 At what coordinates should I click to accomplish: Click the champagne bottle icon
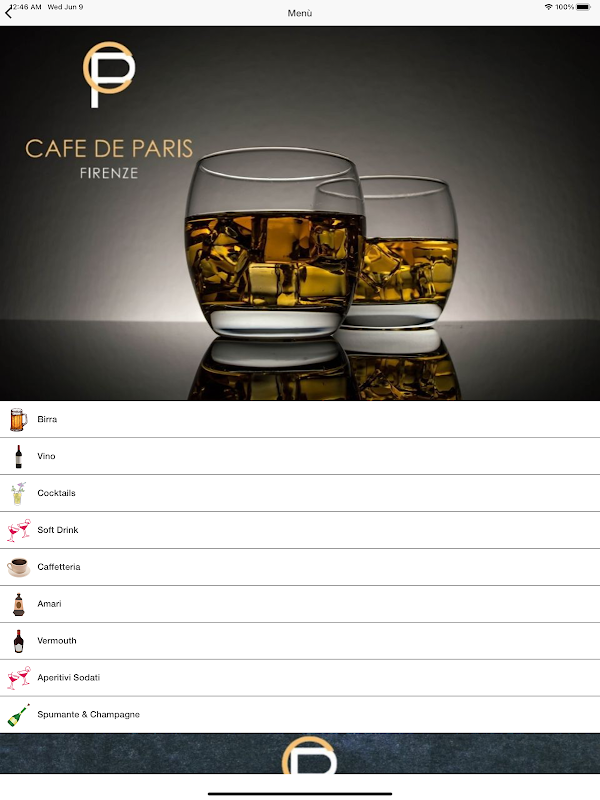pos(18,715)
